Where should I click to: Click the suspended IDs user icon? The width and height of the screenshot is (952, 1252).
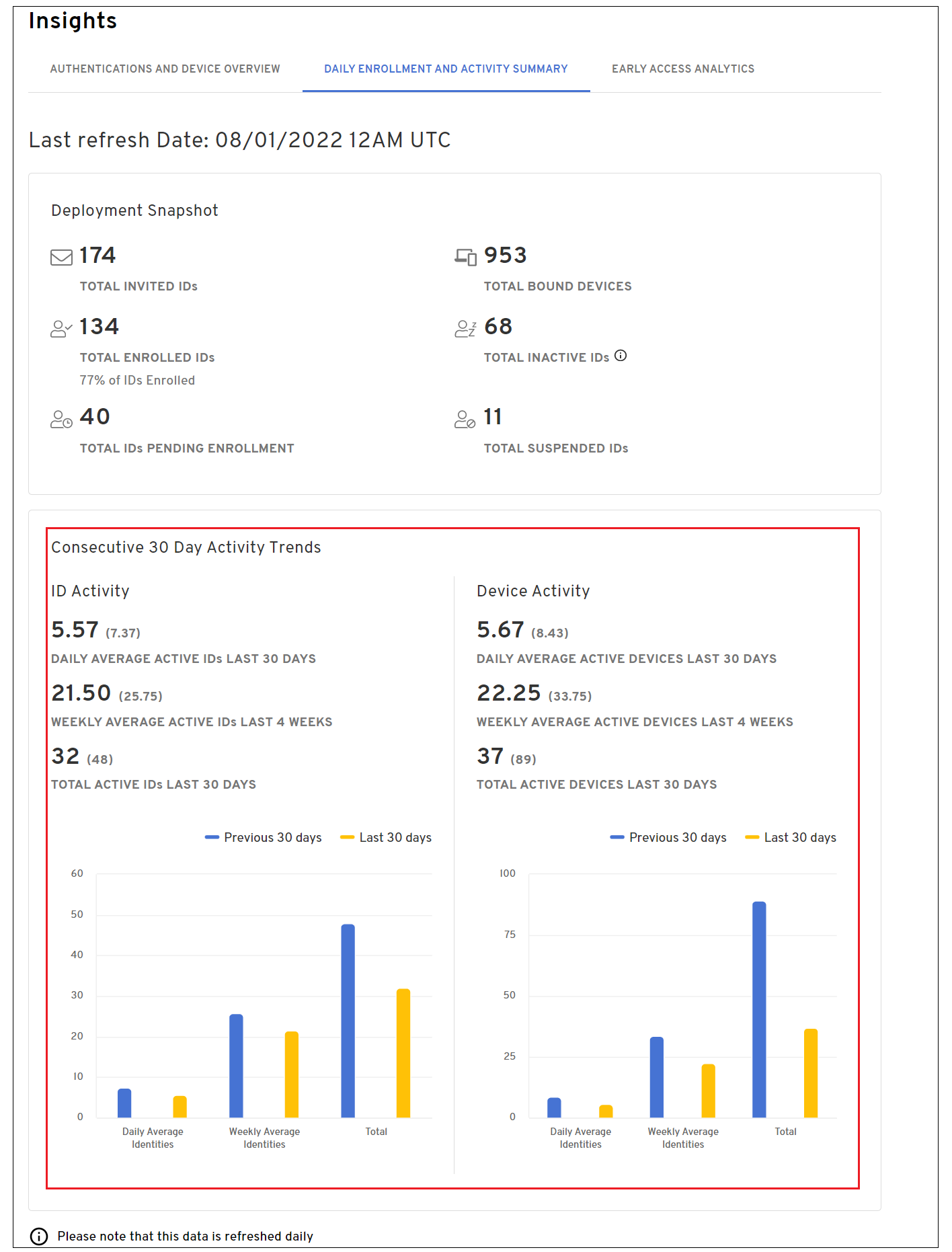point(465,420)
